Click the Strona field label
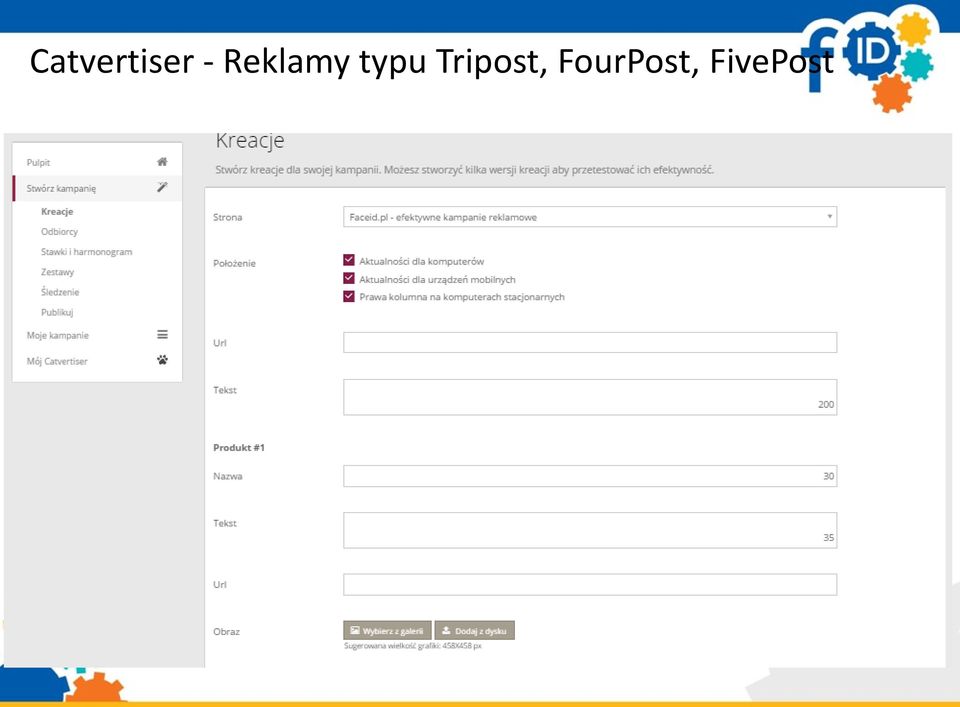Screen dimensions: 960x707 click(227, 217)
